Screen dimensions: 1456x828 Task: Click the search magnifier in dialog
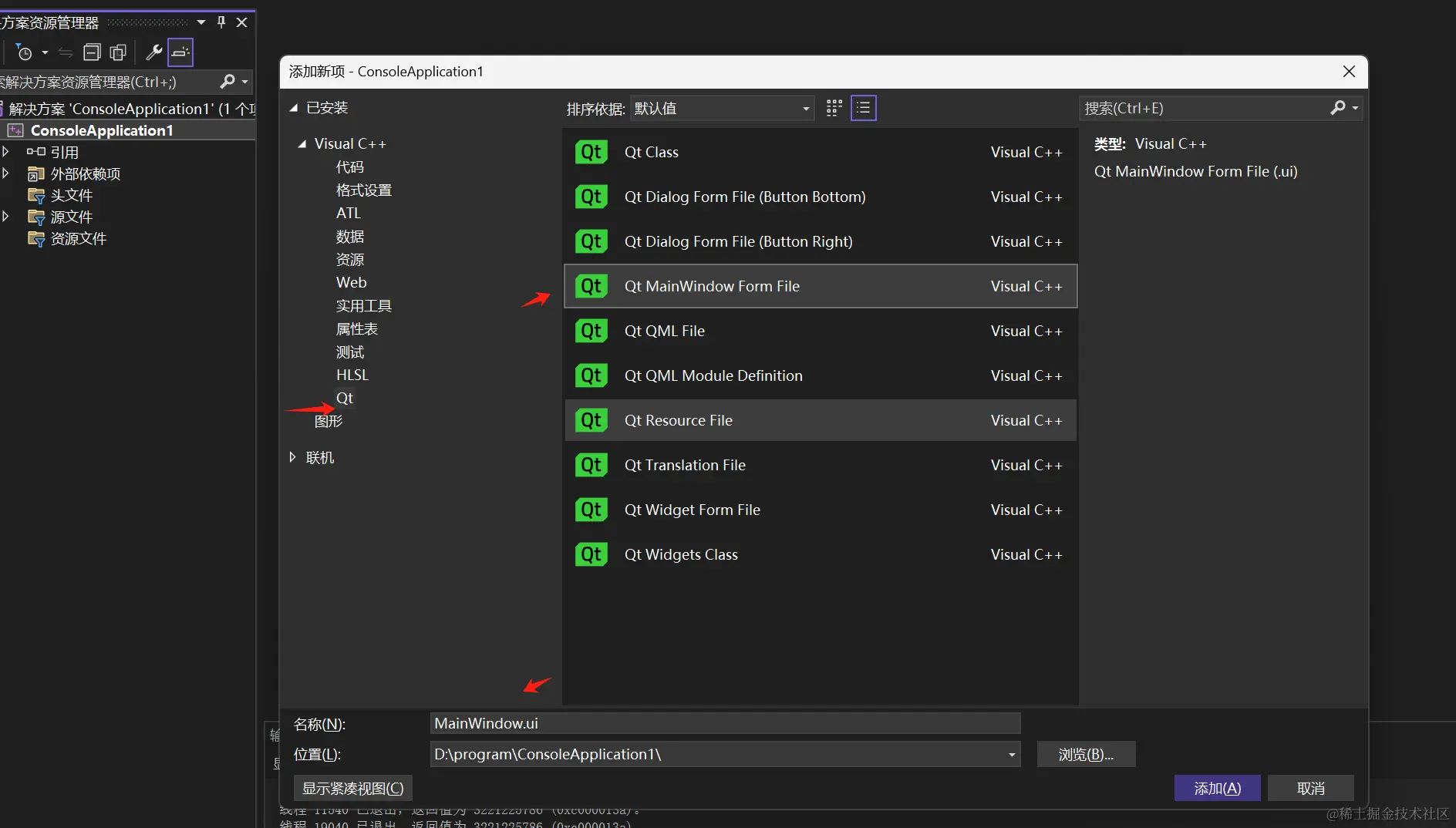(x=1338, y=108)
